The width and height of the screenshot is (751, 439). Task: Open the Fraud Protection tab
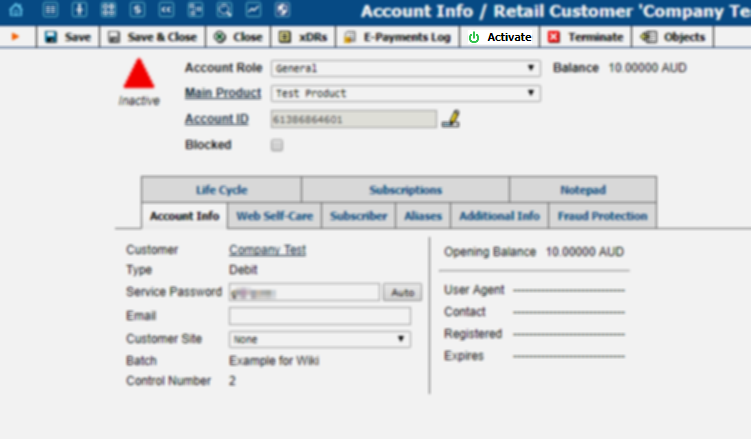[602, 216]
